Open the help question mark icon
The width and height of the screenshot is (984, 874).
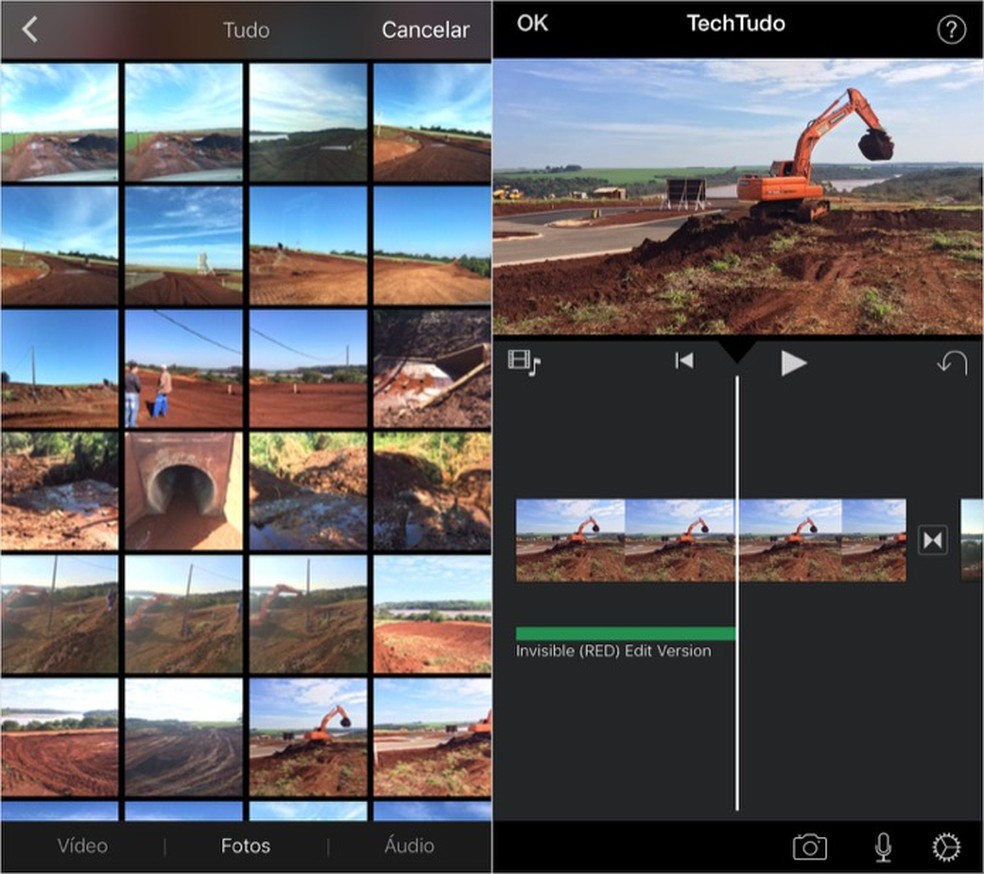pos(951,29)
